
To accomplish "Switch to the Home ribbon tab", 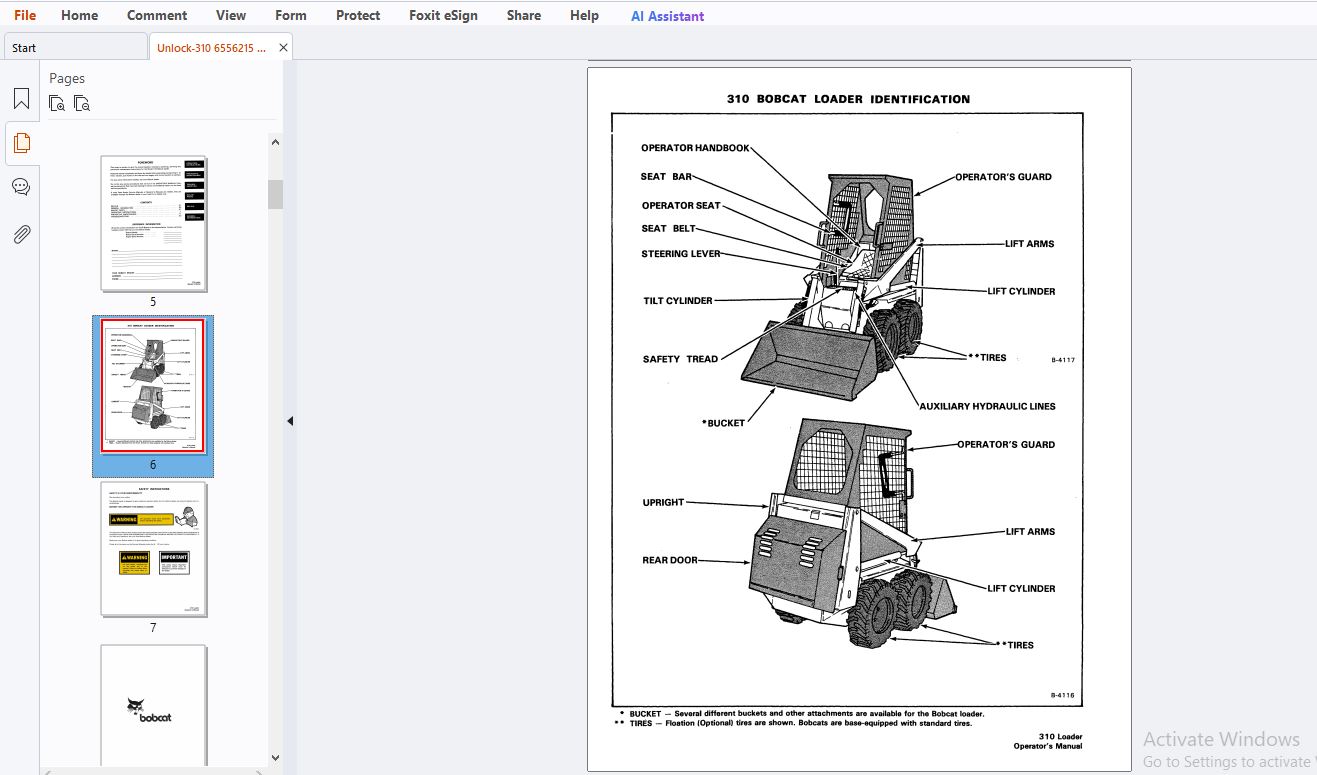I will [79, 15].
